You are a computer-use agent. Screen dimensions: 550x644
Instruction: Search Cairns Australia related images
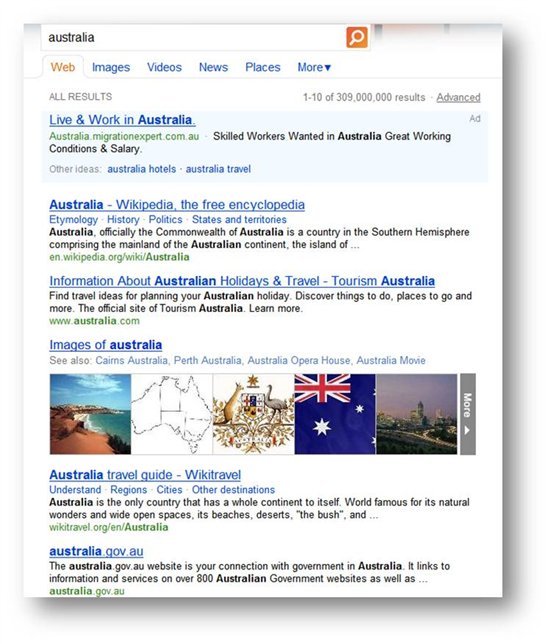tap(131, 361)
